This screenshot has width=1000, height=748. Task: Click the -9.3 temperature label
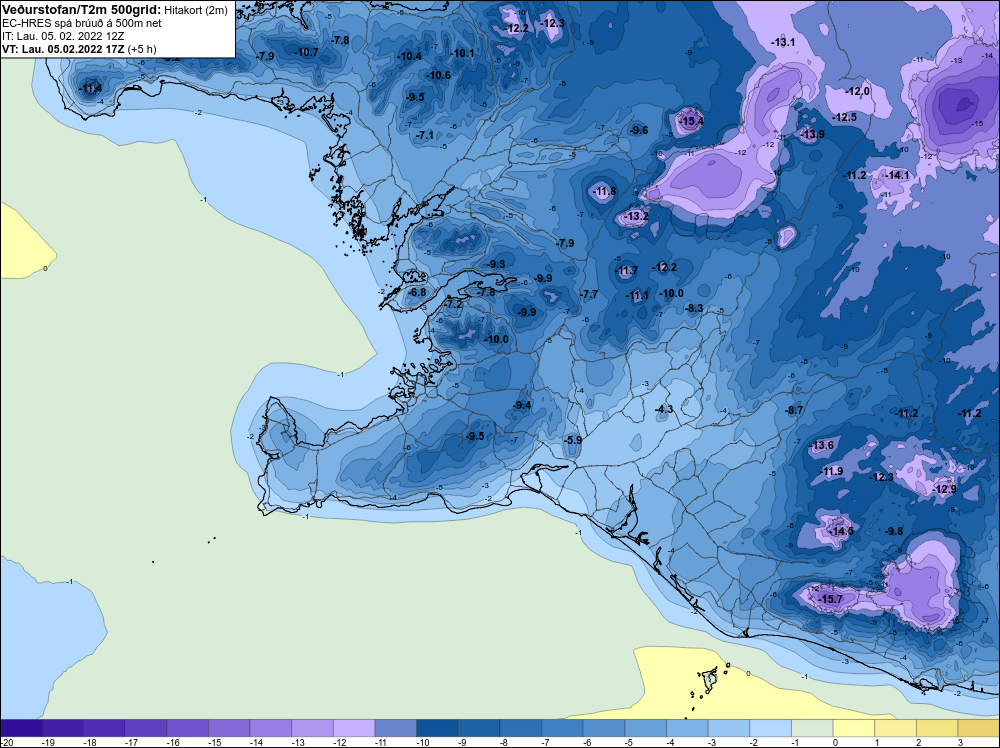point(496,264)
